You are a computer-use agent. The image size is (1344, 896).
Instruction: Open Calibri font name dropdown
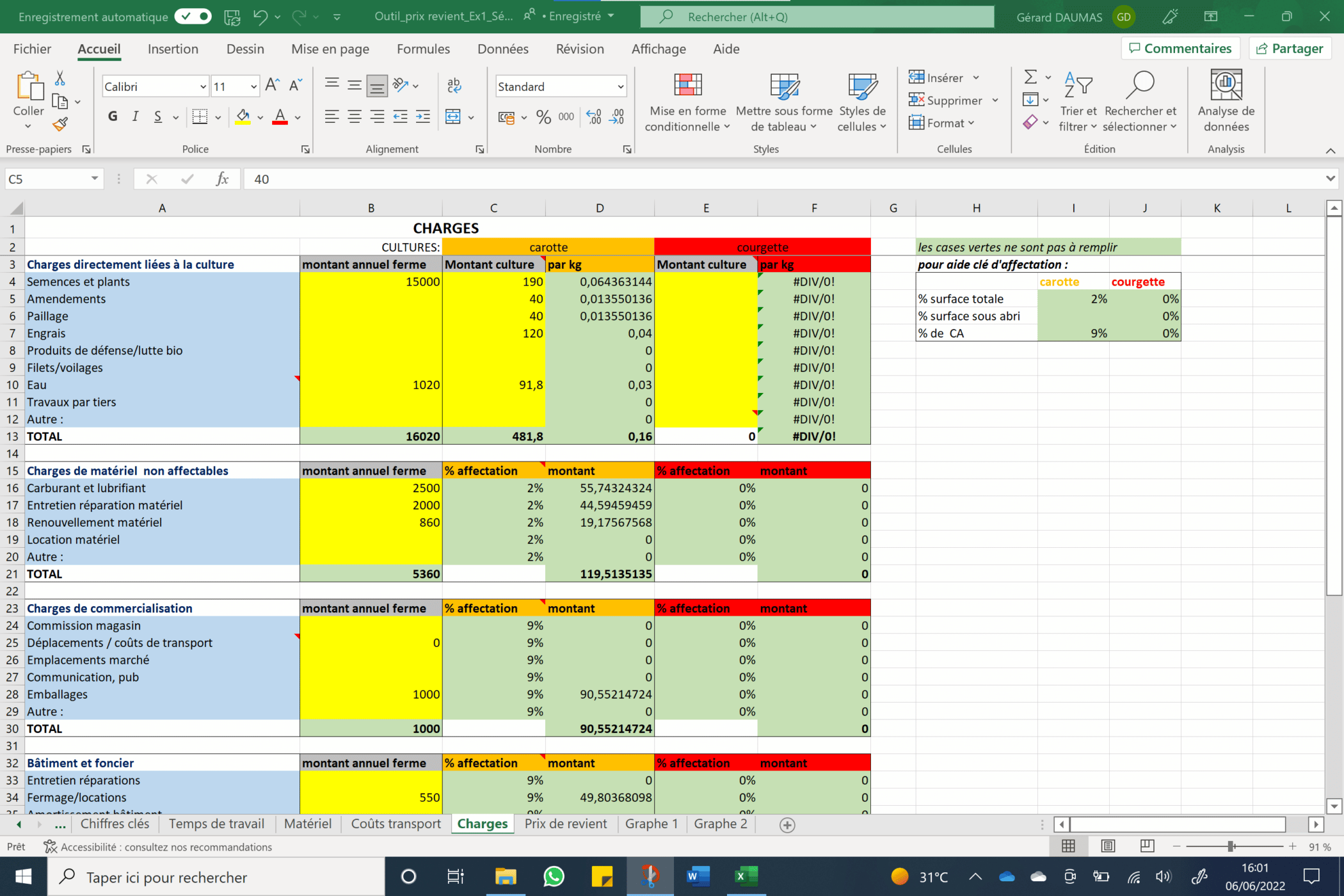pyautogui.click(x=203, y=86)
